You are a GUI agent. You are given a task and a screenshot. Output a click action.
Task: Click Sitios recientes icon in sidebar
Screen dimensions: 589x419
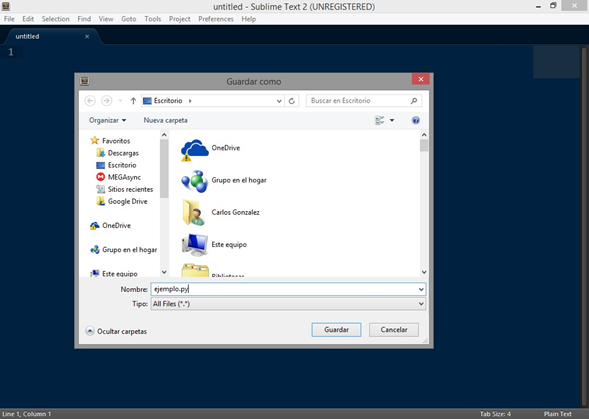coord(100,189)
